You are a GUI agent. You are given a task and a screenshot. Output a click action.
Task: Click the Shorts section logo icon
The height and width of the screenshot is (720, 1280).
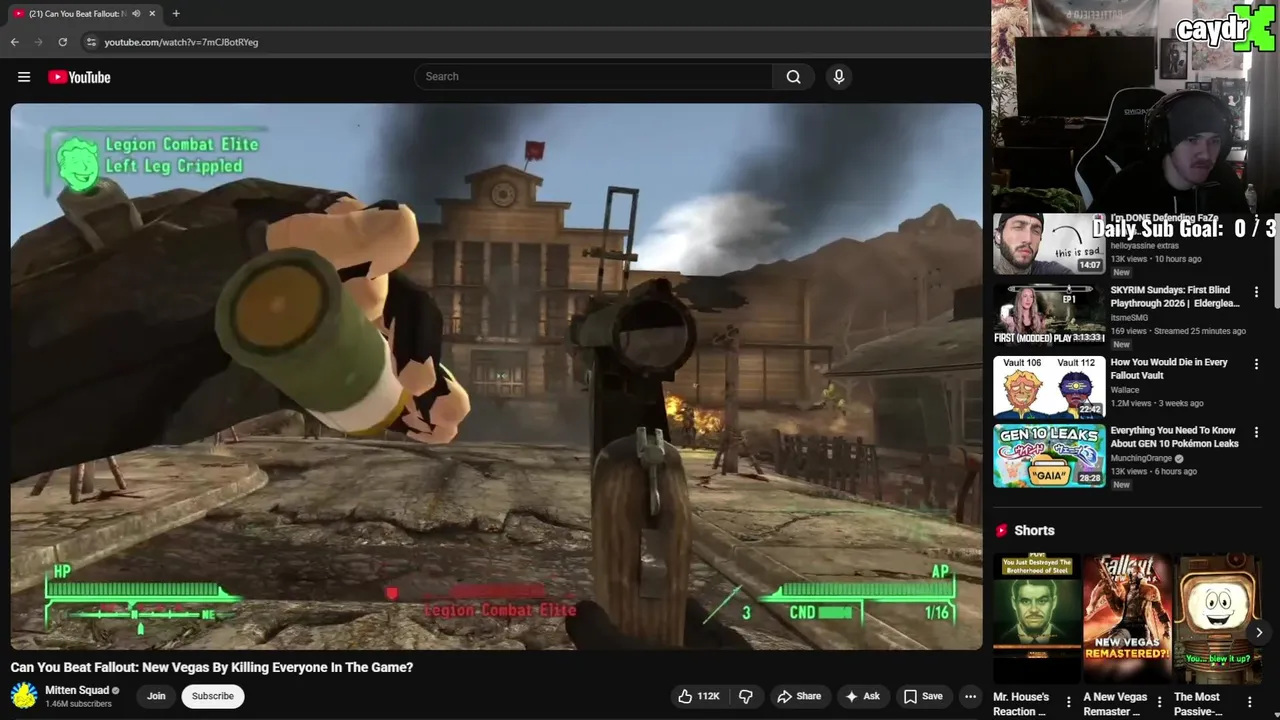1001,531
